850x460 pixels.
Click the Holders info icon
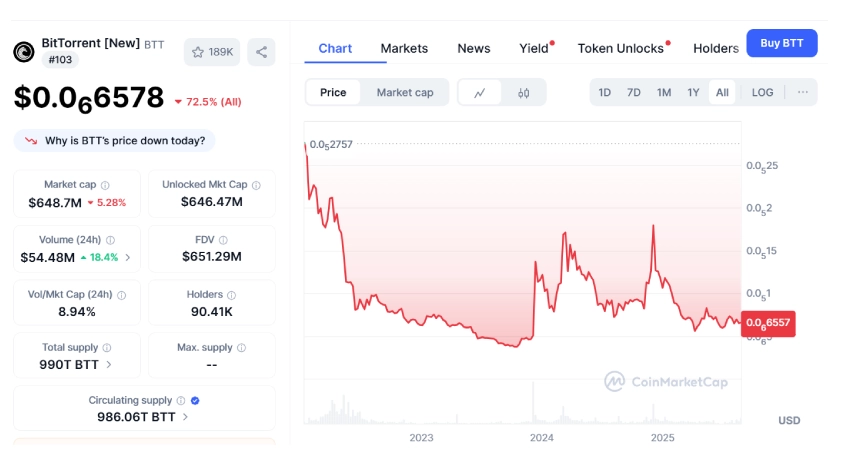(232, 295)
